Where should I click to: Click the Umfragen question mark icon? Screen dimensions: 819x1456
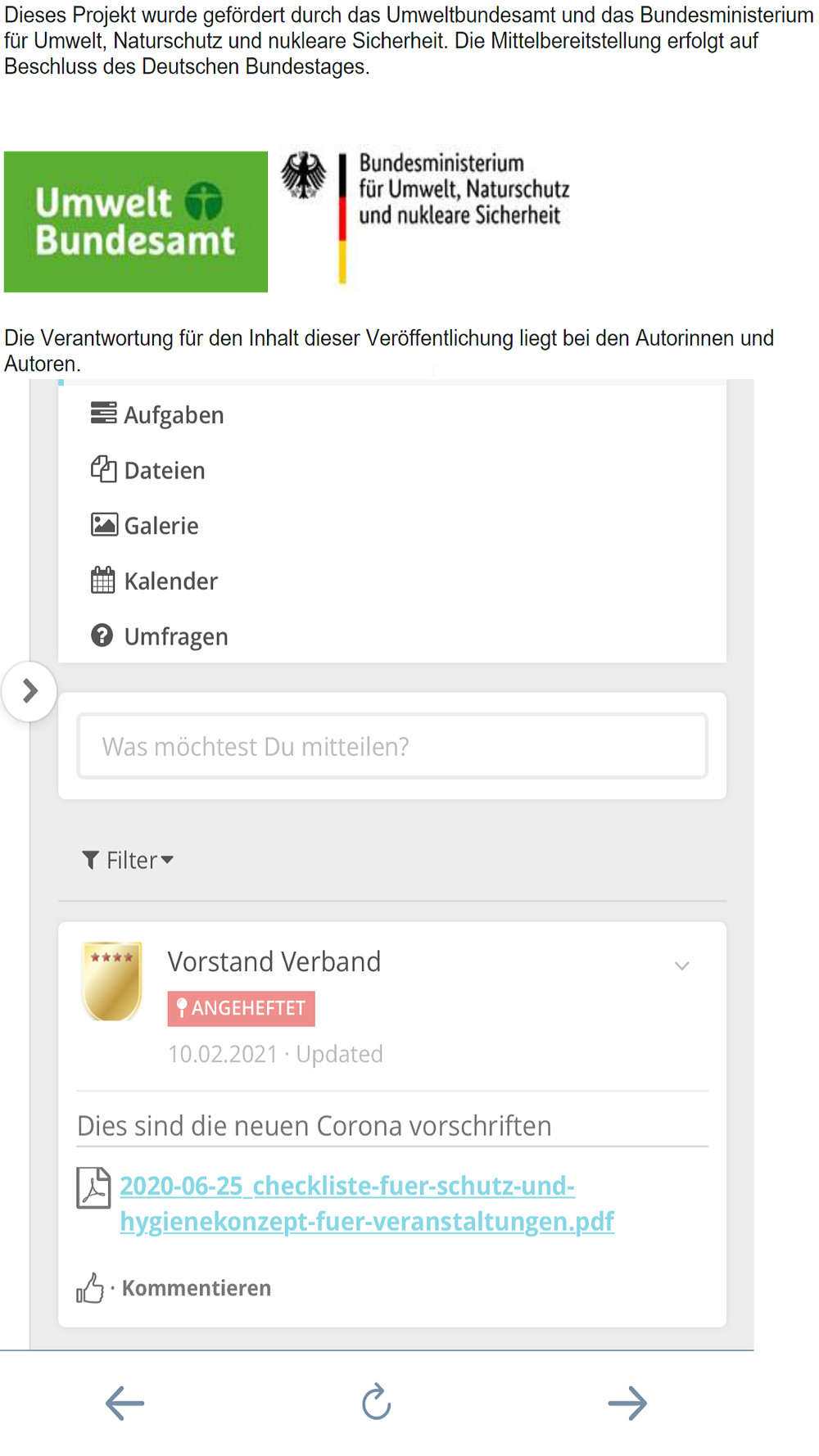click(102, 635)
